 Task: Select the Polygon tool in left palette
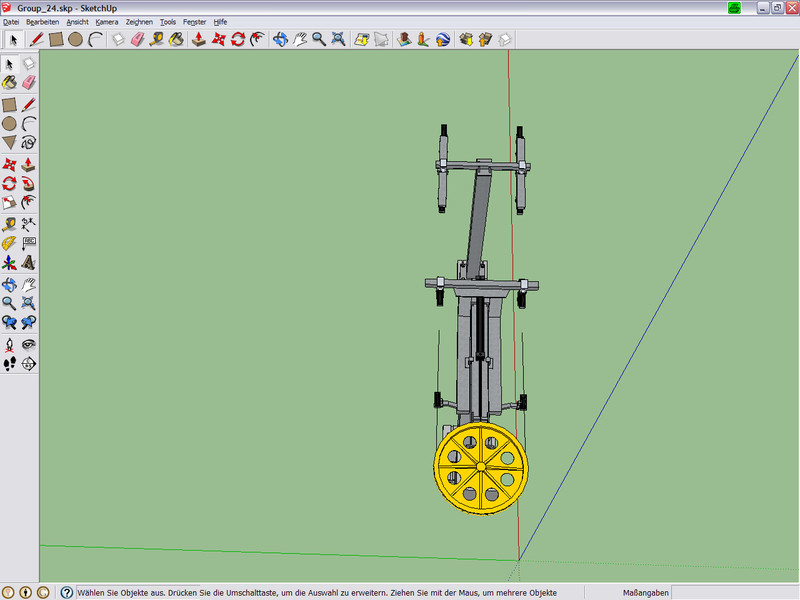pos(9,142)
